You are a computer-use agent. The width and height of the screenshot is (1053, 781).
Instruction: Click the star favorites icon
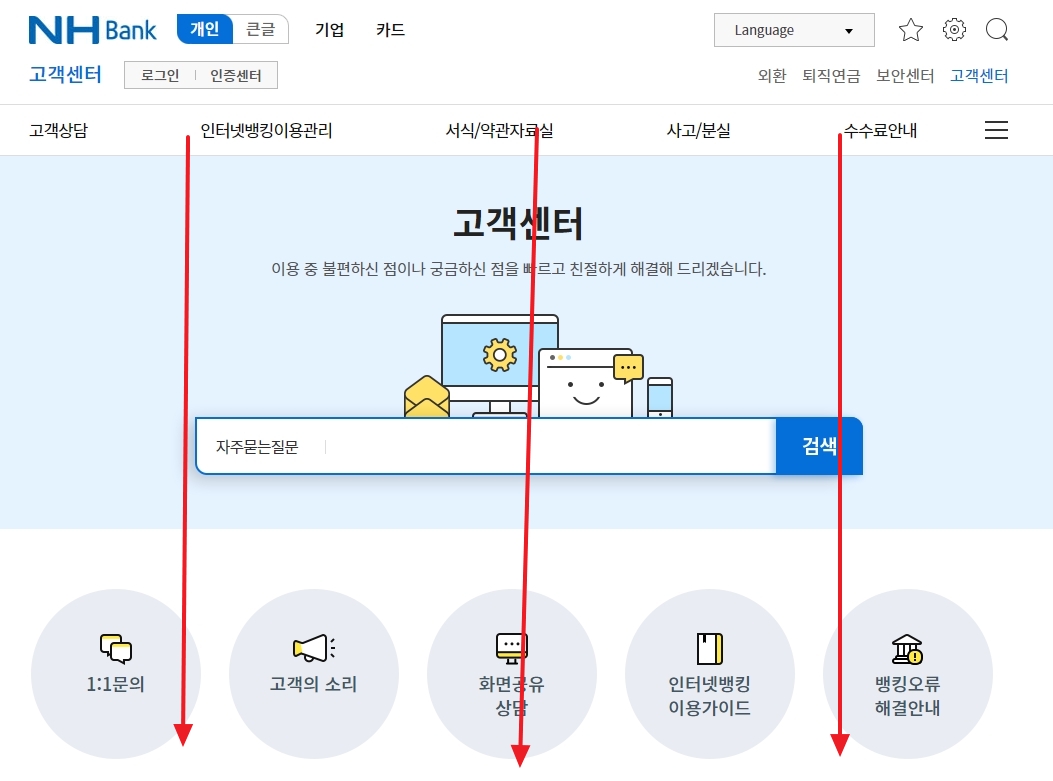(x=911, y=30)
